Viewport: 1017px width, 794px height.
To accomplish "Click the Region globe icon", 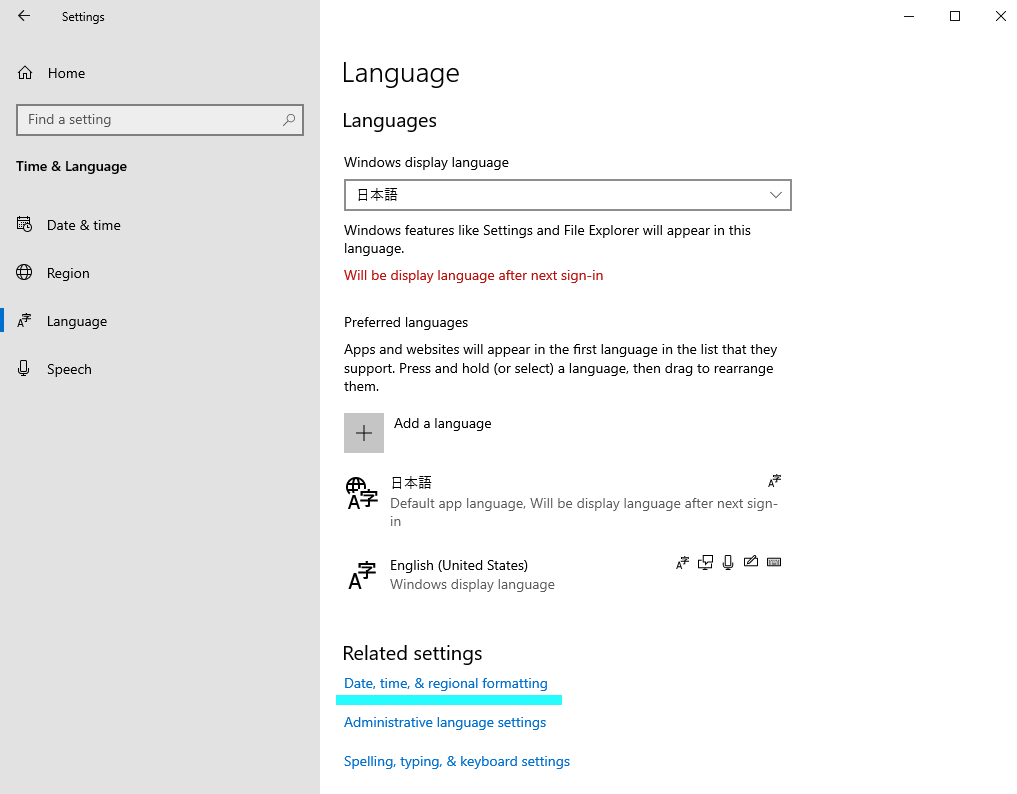I will pos(24,272).
